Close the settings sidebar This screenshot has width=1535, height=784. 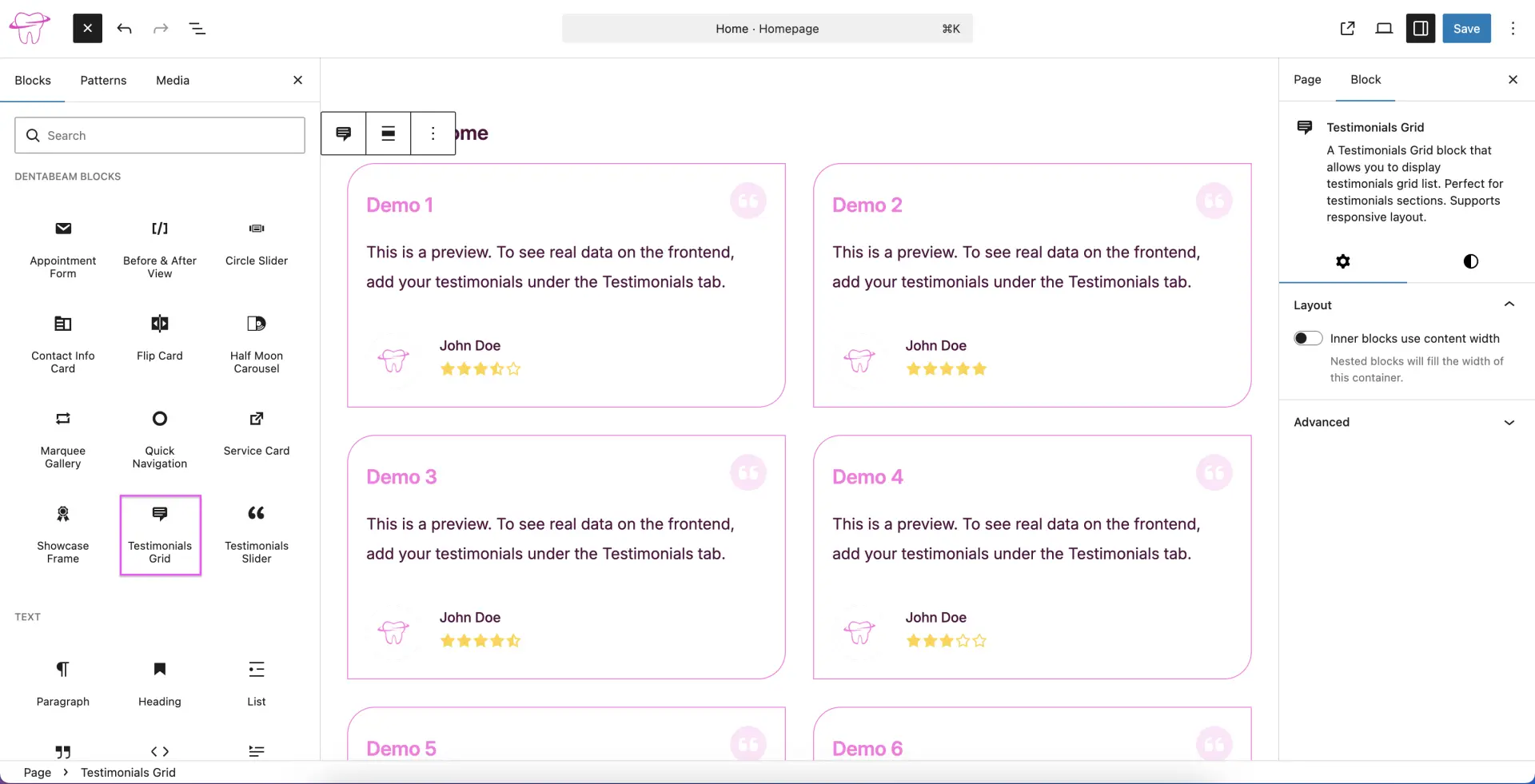click(x=1513, y=79)
